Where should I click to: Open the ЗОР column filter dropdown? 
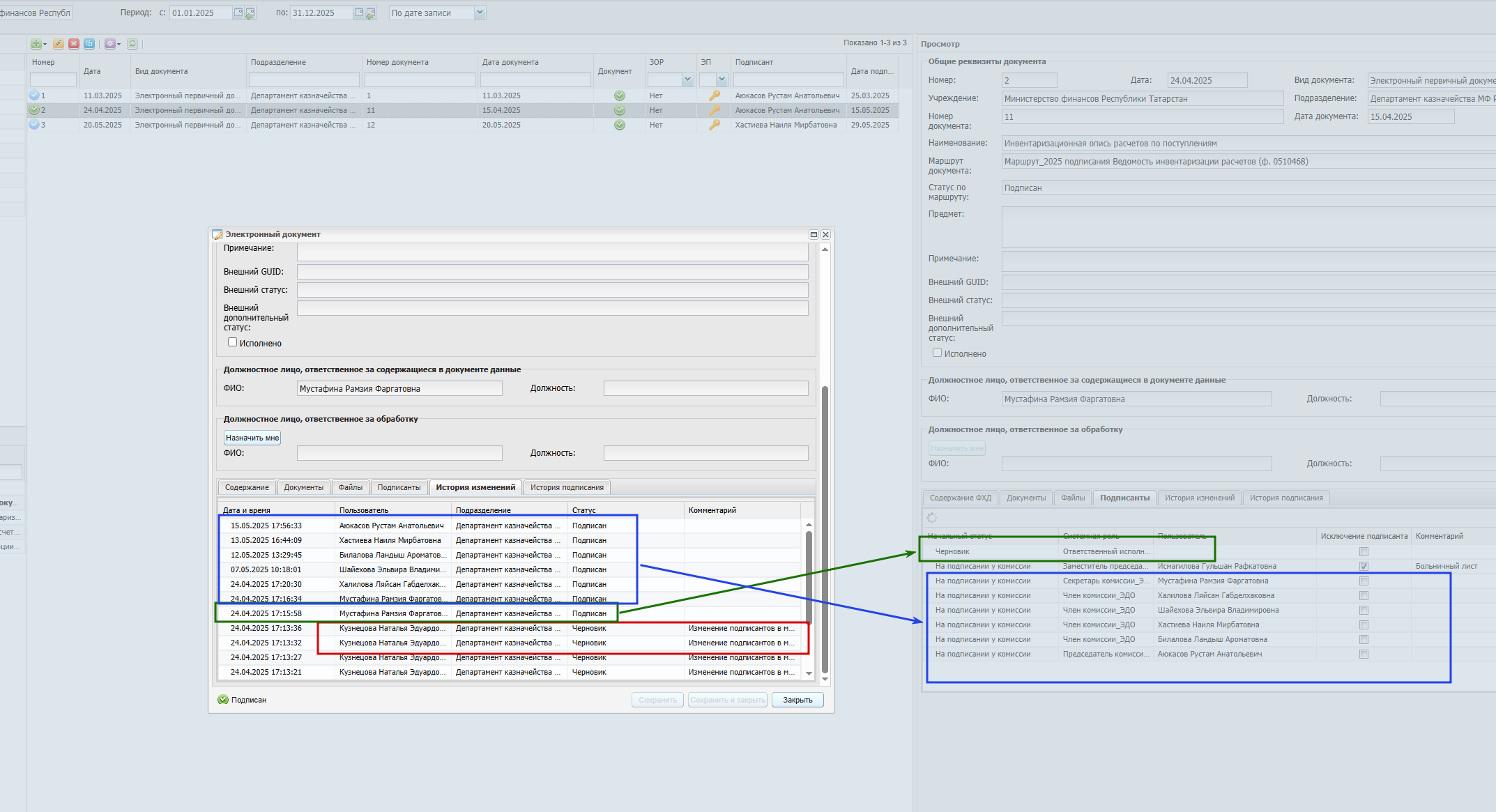pos(687,79)
